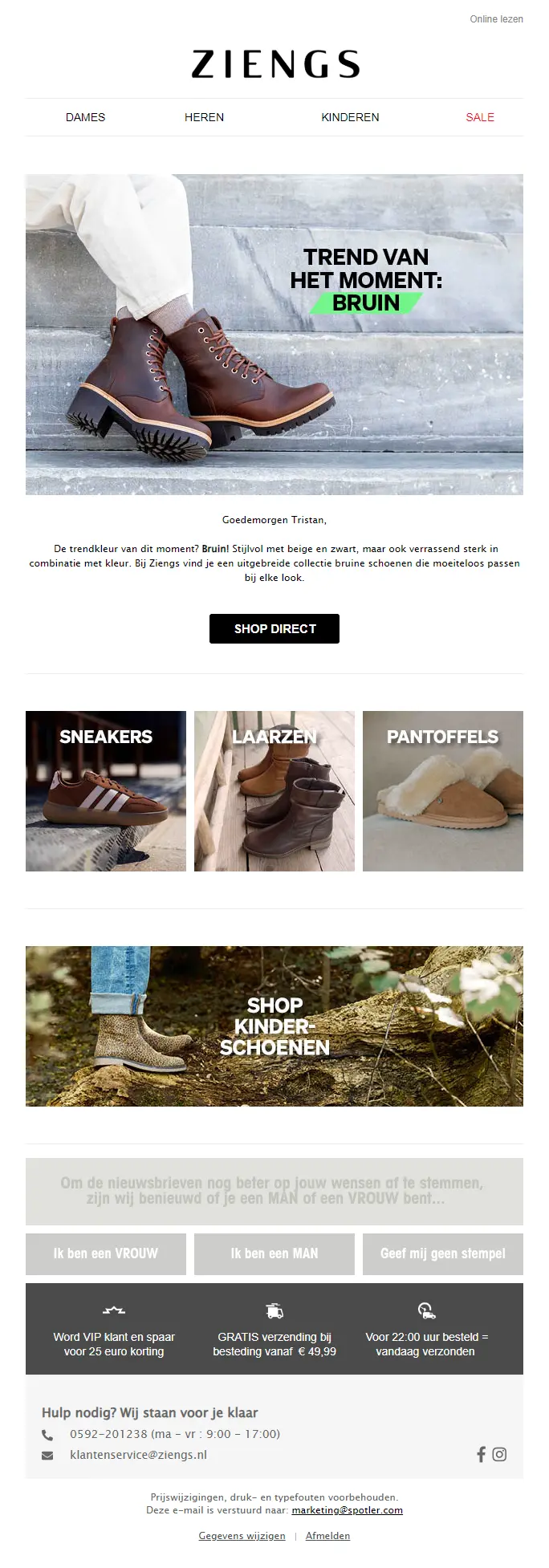Viewport: 549px width, 1568px height.
Task: Click the Afmelden unsubscribe link
Action: coord(327,1536)
